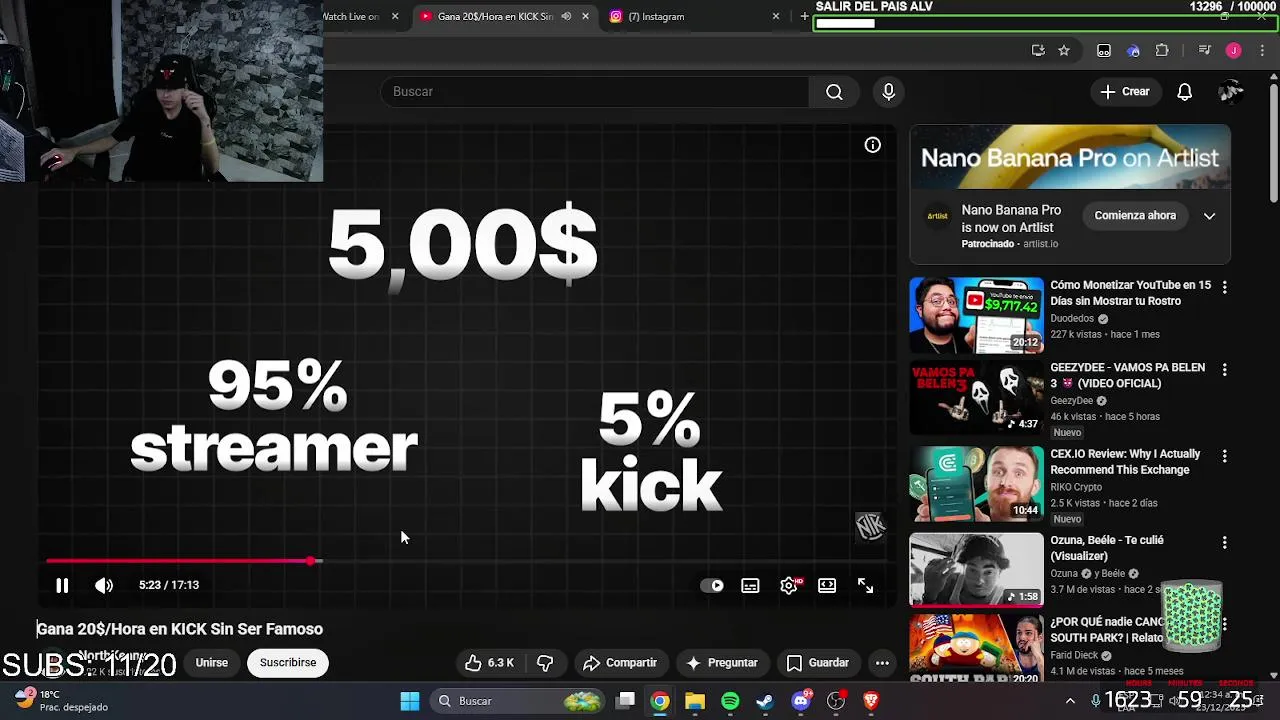Open Steam from the taskbar

pyautogui.click(x=765, y=701)
